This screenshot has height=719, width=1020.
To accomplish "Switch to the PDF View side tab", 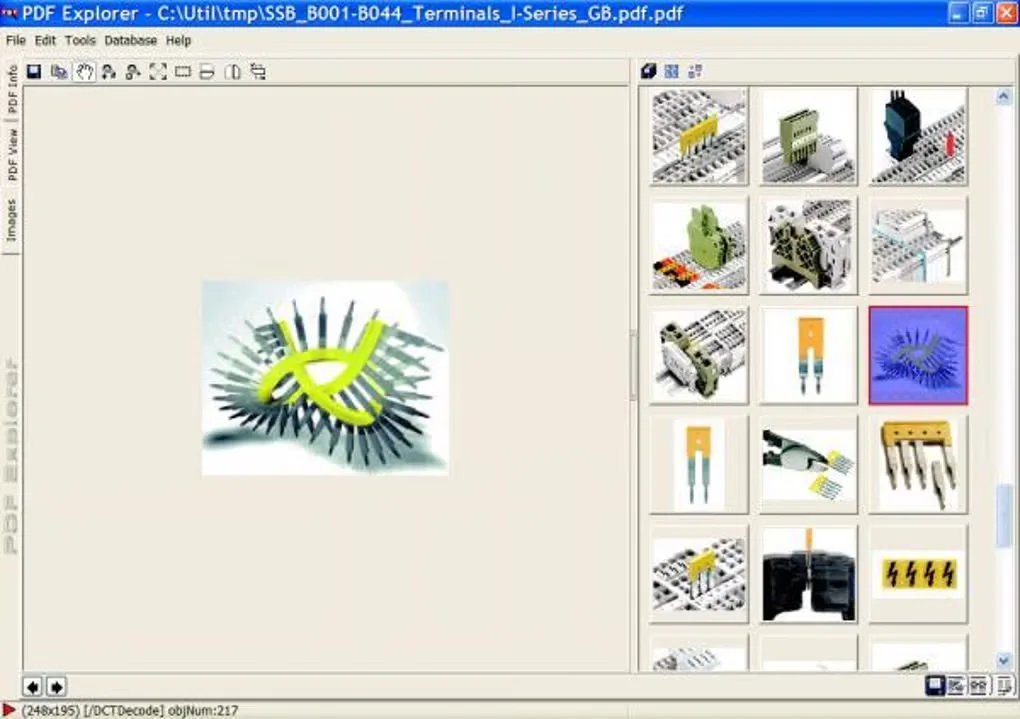I will pos(12,154).
